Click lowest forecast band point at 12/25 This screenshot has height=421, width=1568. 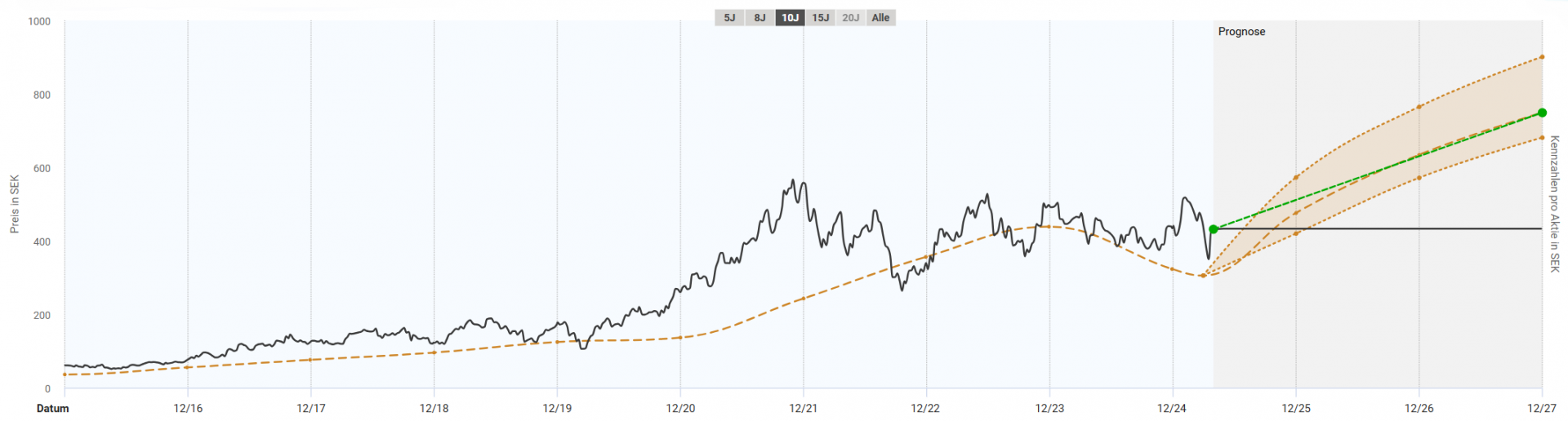point(1296,234)
